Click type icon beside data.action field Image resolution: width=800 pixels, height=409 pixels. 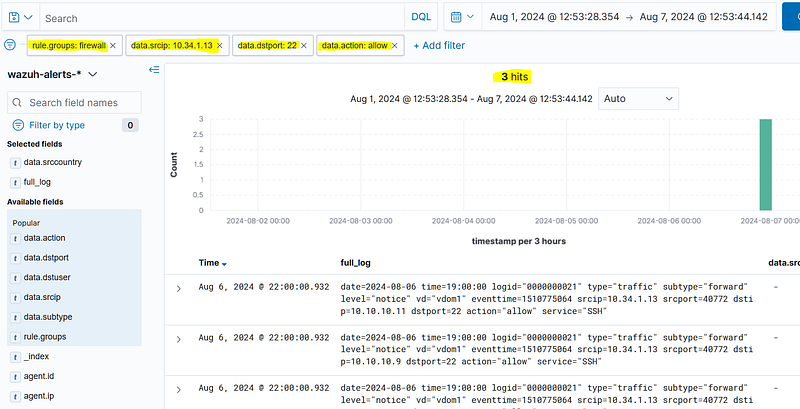(x=15, y=238)
